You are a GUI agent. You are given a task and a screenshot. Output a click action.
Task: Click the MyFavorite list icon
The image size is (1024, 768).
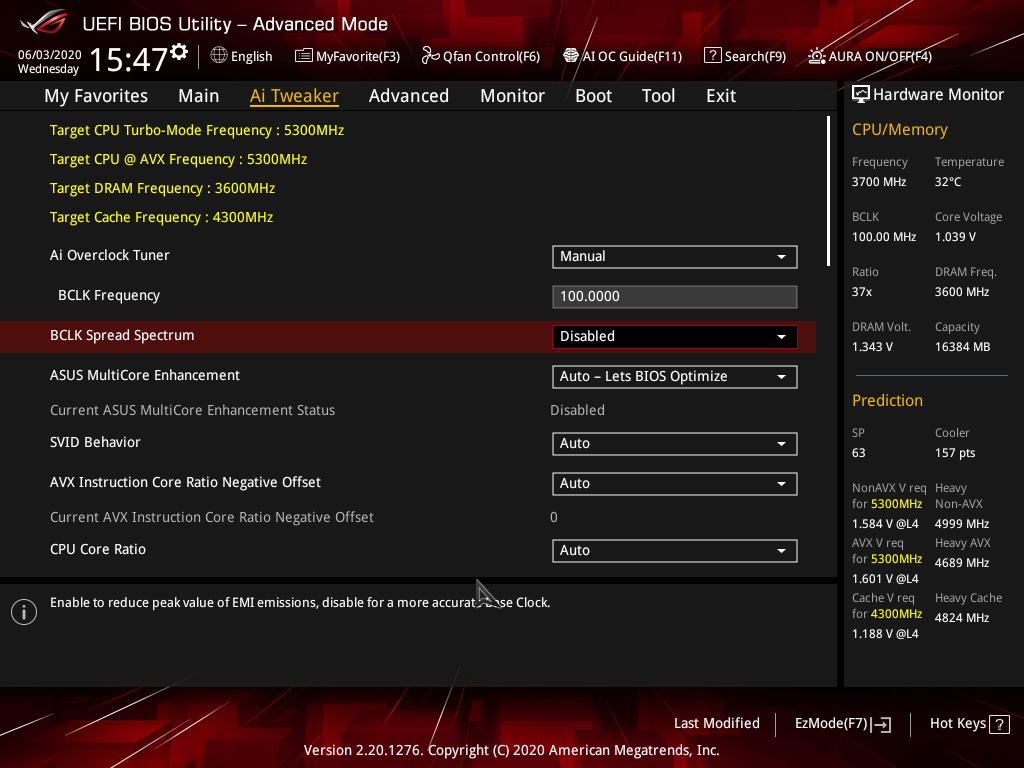[x=304, y=56]
